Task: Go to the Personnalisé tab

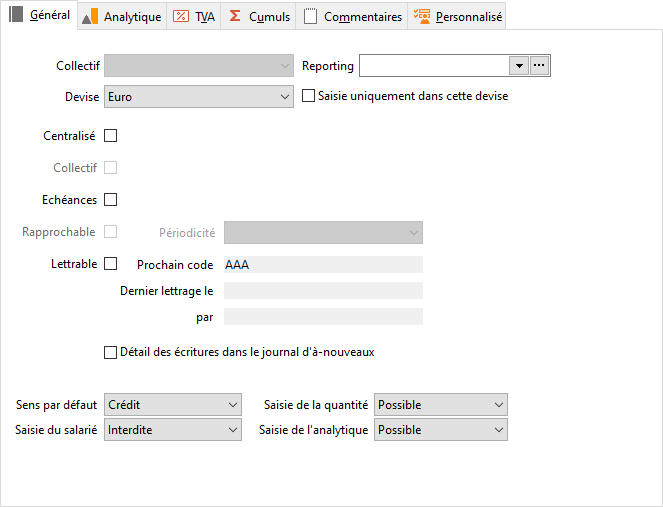Action: 457,16
